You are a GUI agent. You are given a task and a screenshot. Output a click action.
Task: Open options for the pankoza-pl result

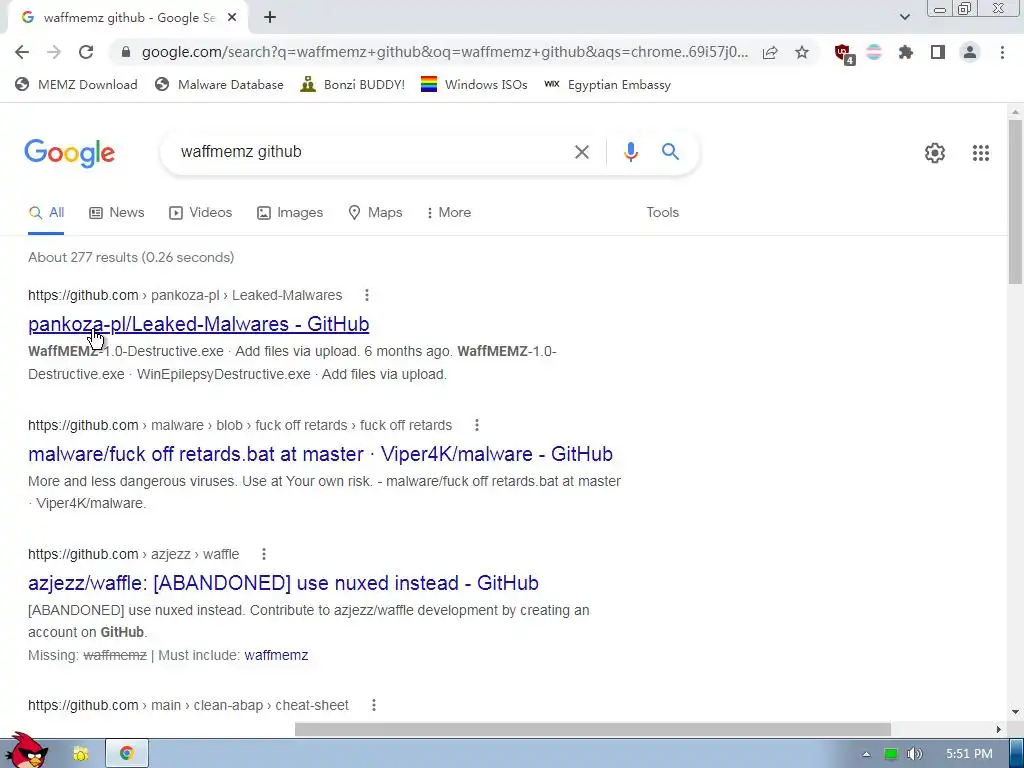(367, 295)
